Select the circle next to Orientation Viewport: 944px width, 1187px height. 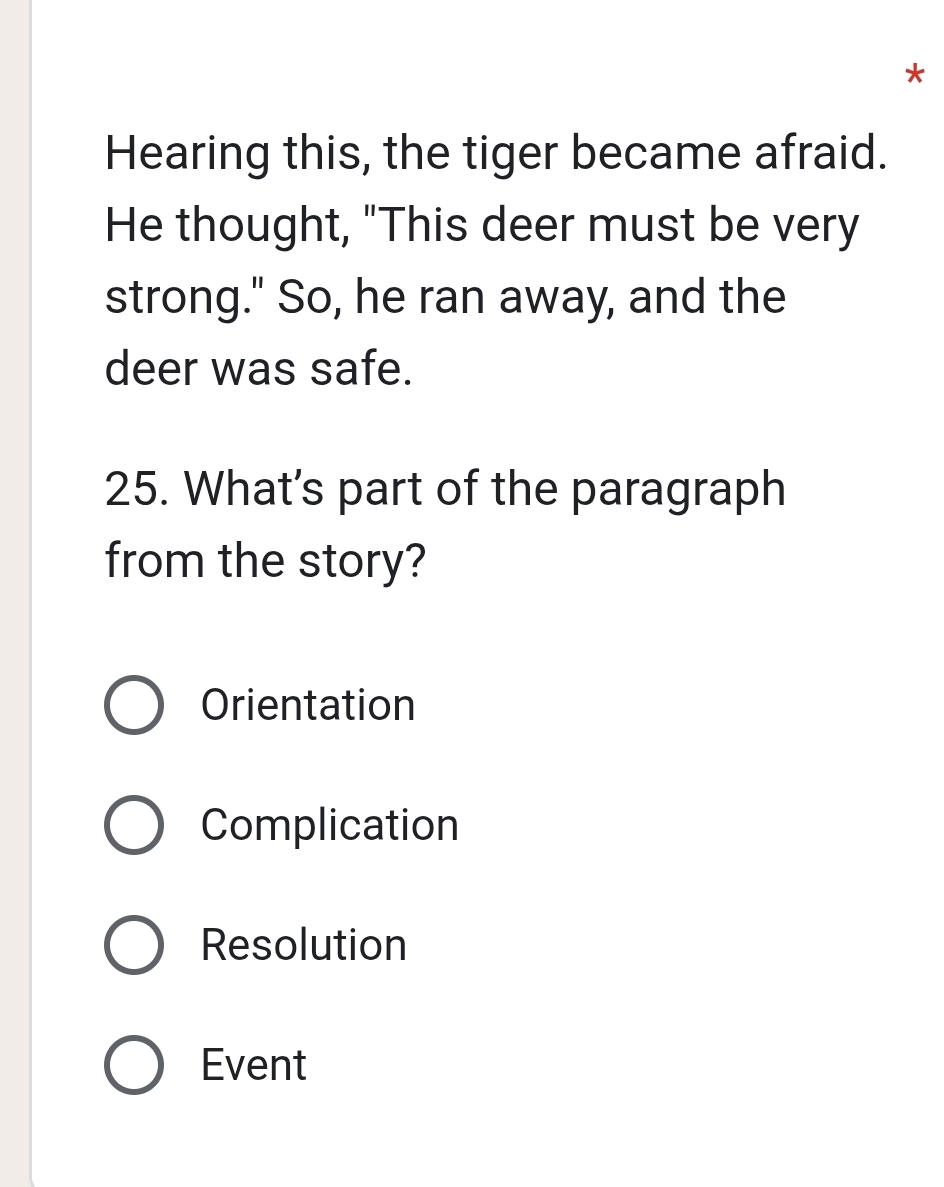click(133, 706)
